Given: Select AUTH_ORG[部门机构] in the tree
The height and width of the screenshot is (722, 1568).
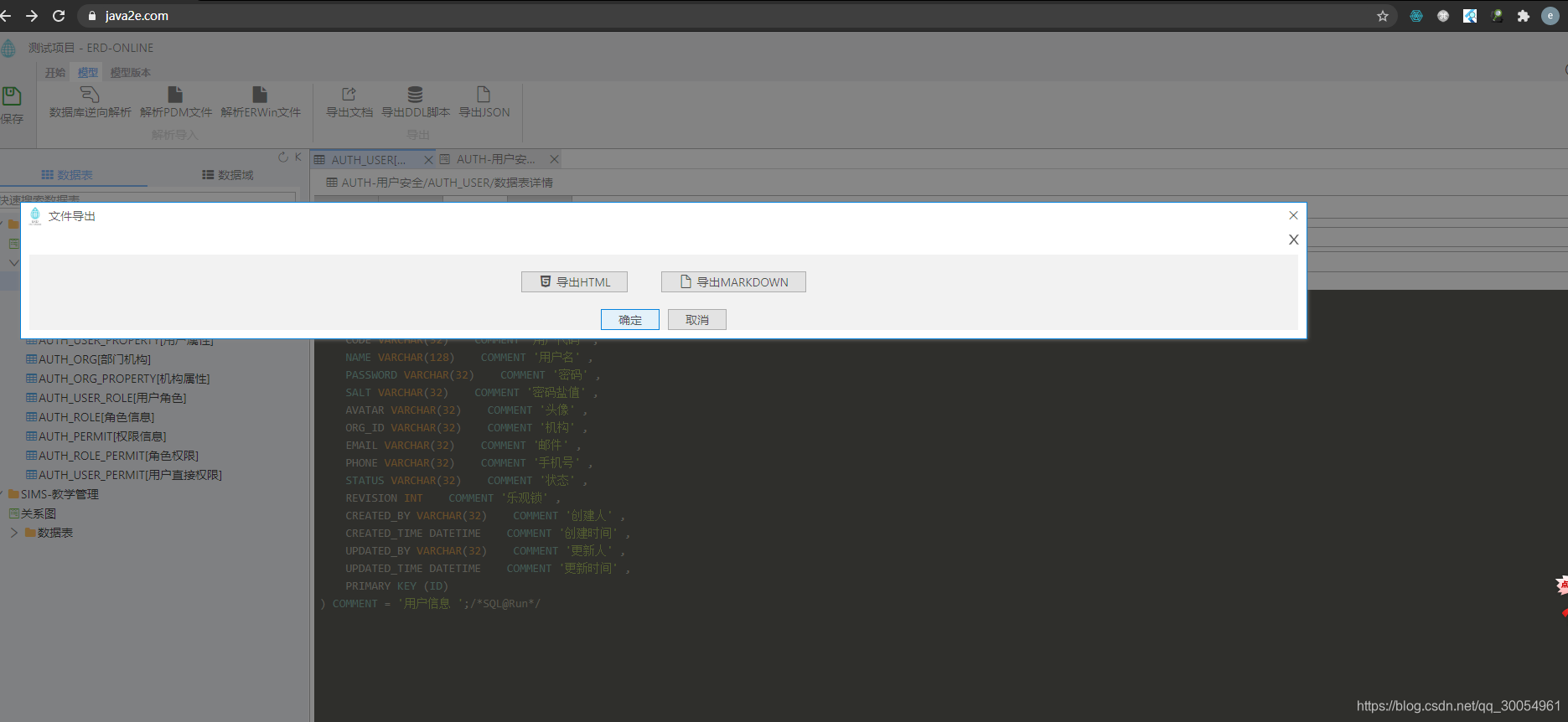Looking at the screenshot, I should 95,359.
